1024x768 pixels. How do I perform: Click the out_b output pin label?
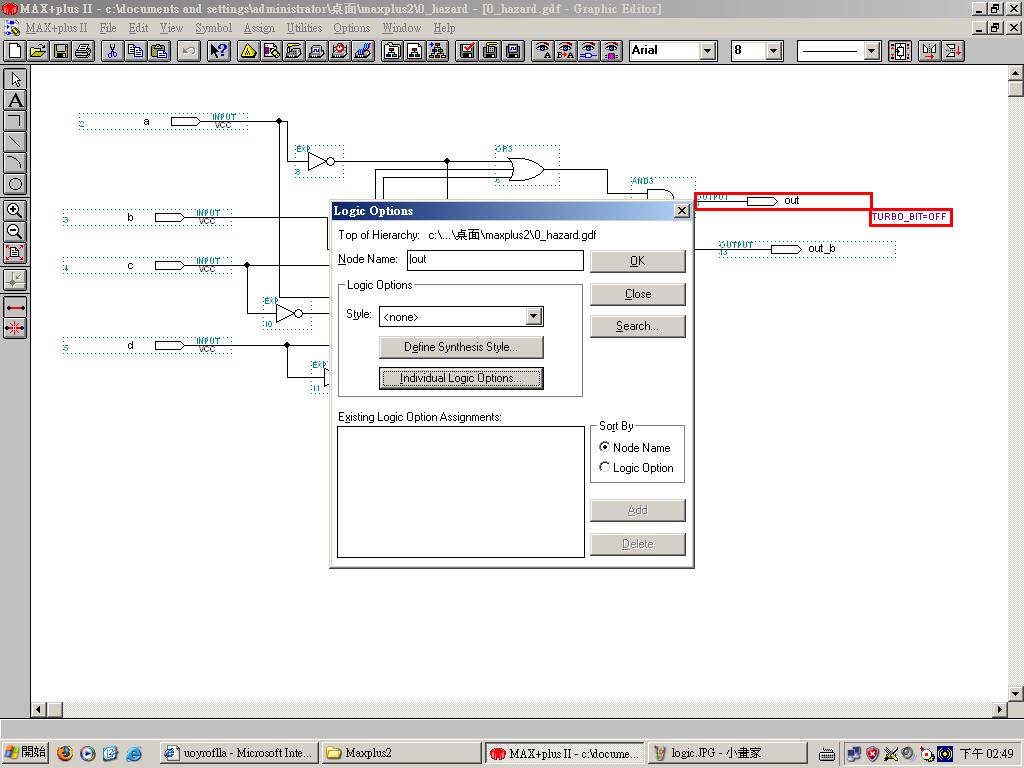click(822, 248)
